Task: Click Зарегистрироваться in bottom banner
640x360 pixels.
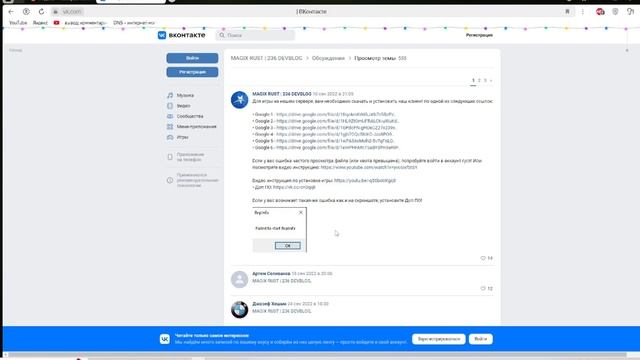Action: click(439, 339)
